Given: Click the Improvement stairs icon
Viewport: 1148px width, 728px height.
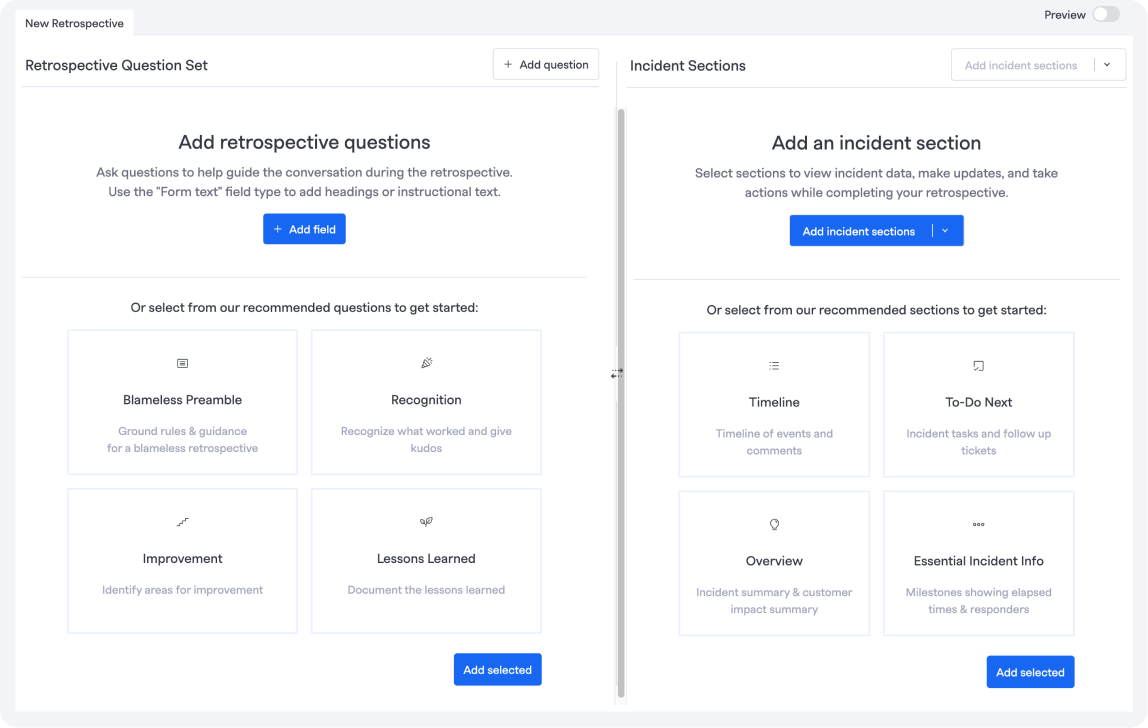Looking at the screenshot, I should click(182, 522).
